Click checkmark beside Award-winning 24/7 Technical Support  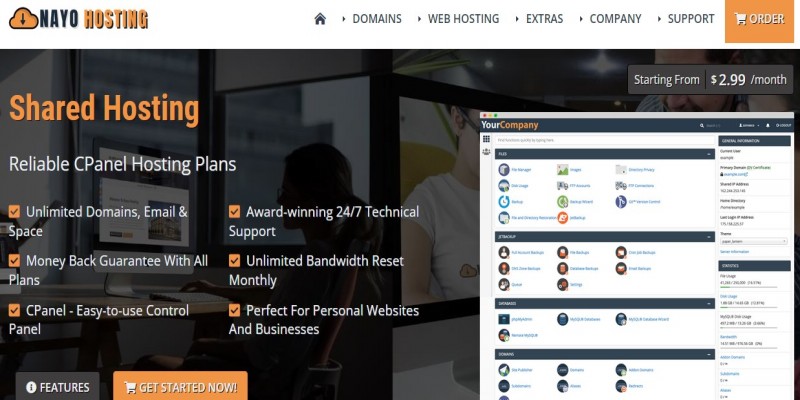tap(234, 211)
